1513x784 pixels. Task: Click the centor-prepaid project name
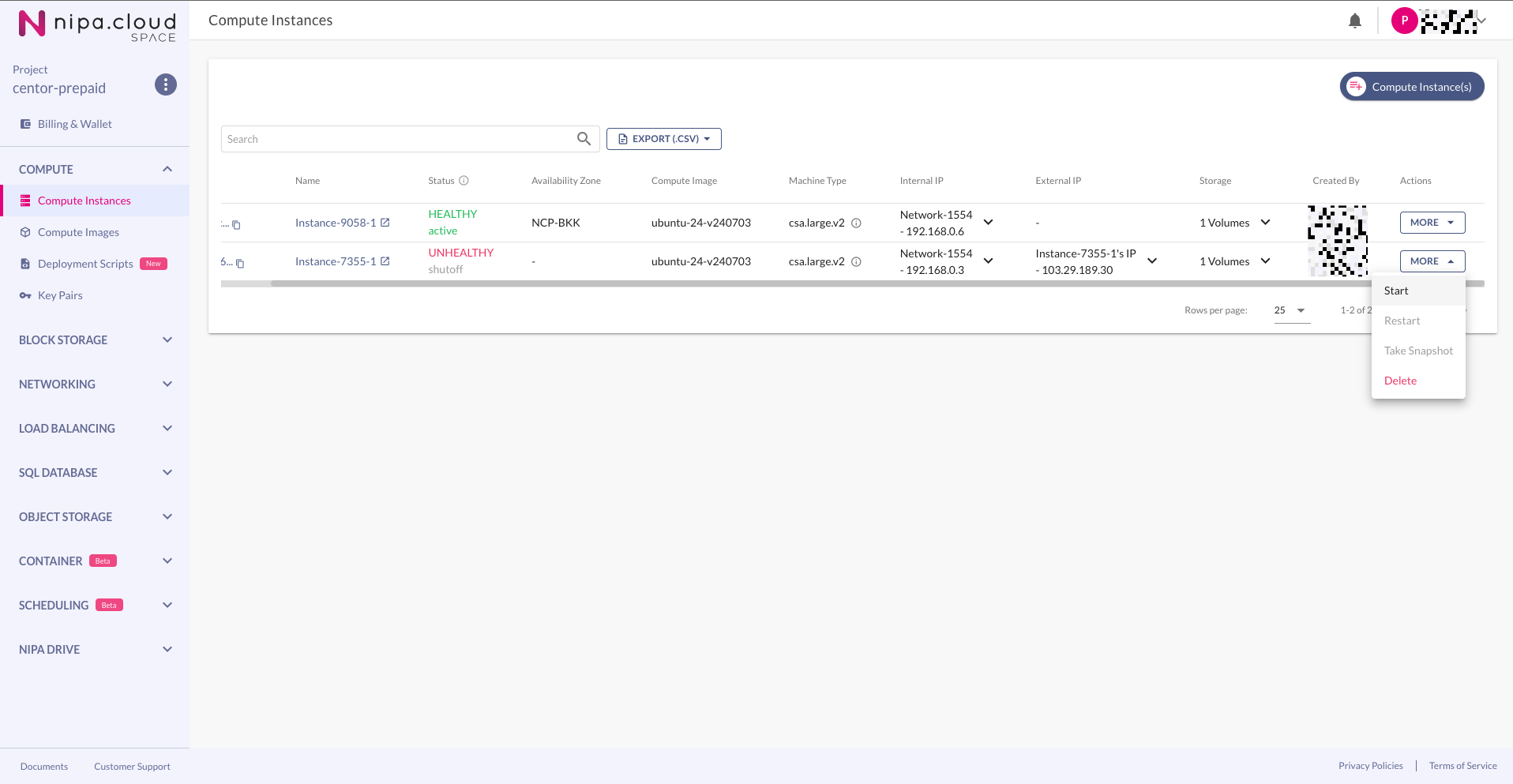pyautogui.click(x=59, y=88)
